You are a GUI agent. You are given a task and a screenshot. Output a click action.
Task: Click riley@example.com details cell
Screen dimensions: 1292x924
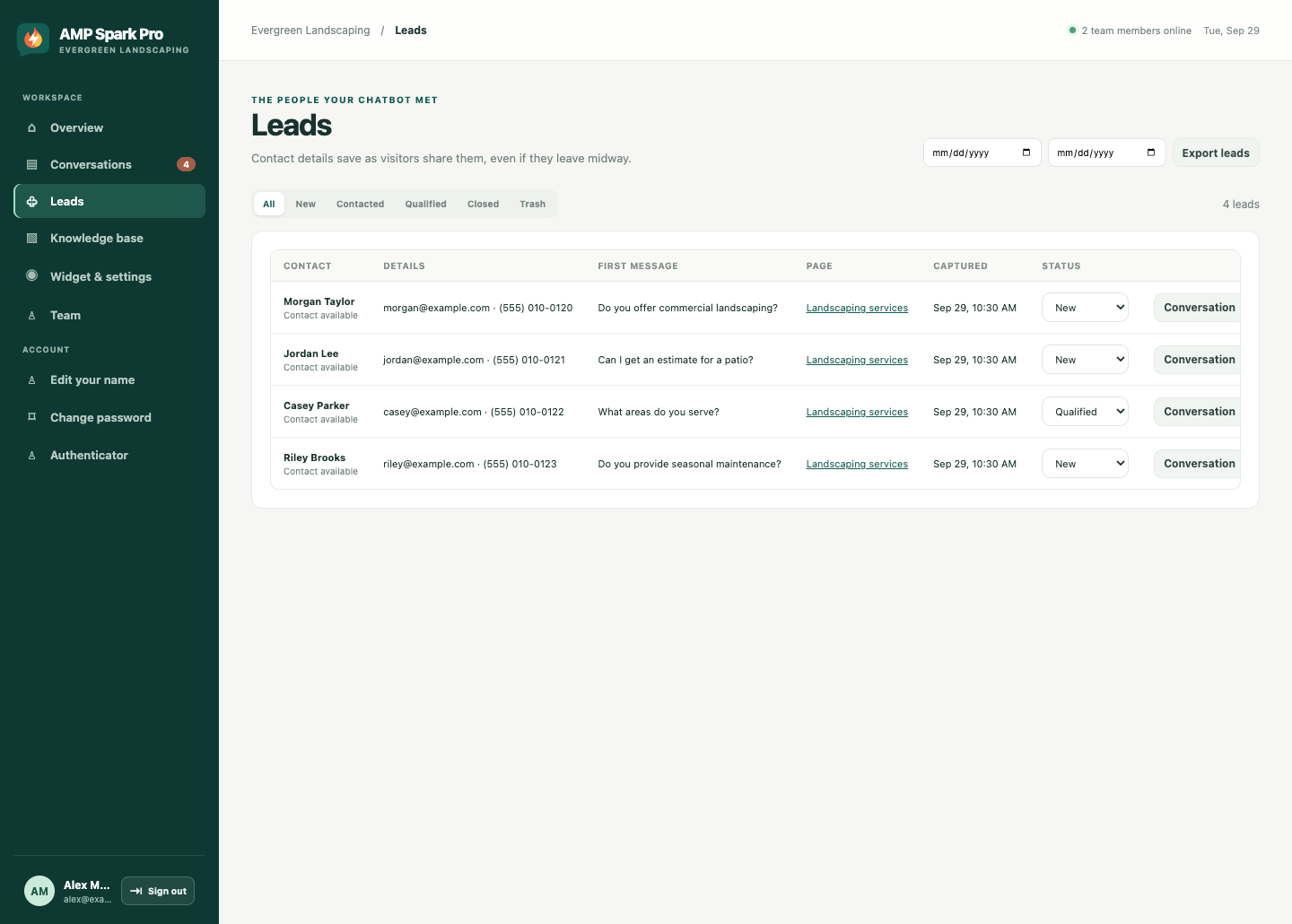coord(470,464)
